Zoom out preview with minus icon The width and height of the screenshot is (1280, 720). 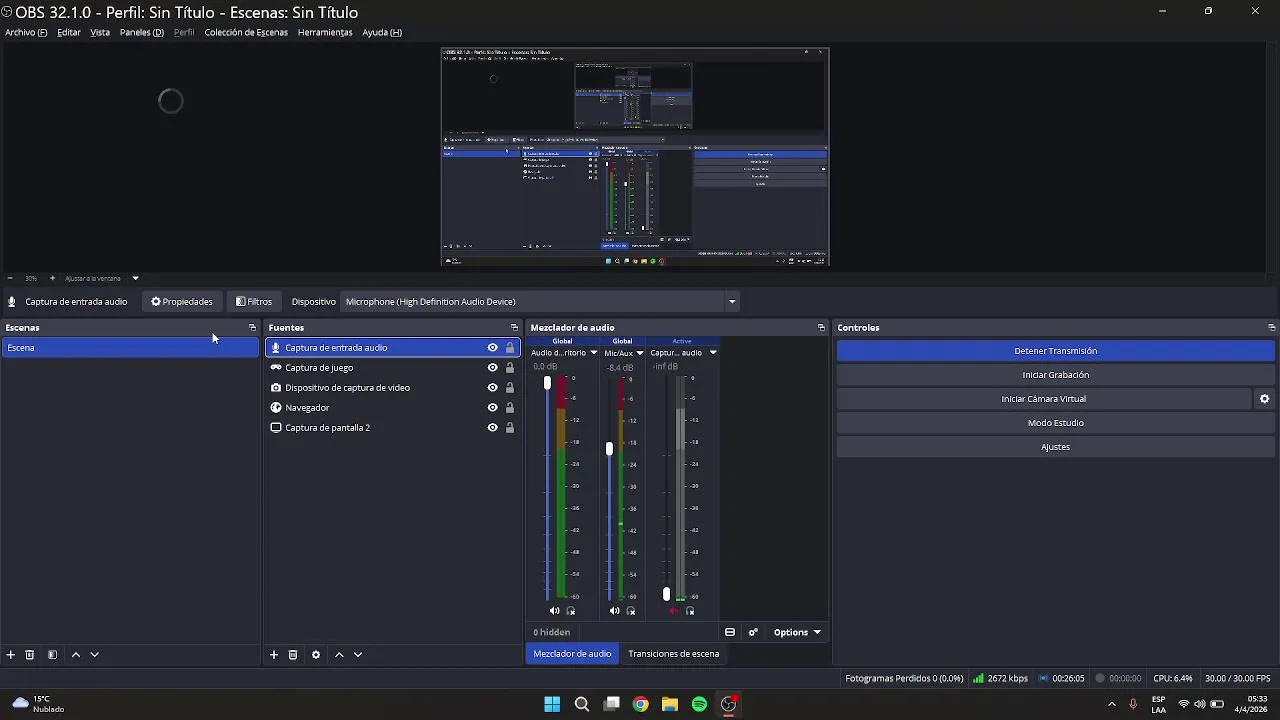[10, 278]
